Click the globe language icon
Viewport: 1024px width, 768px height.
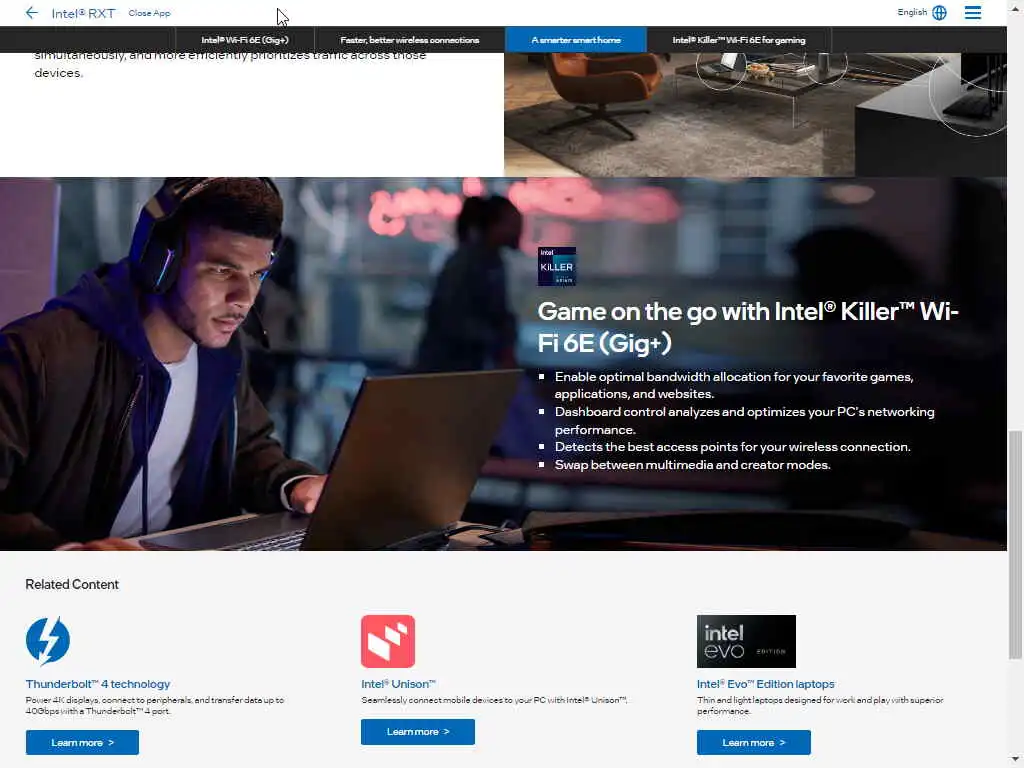(939, 12)
